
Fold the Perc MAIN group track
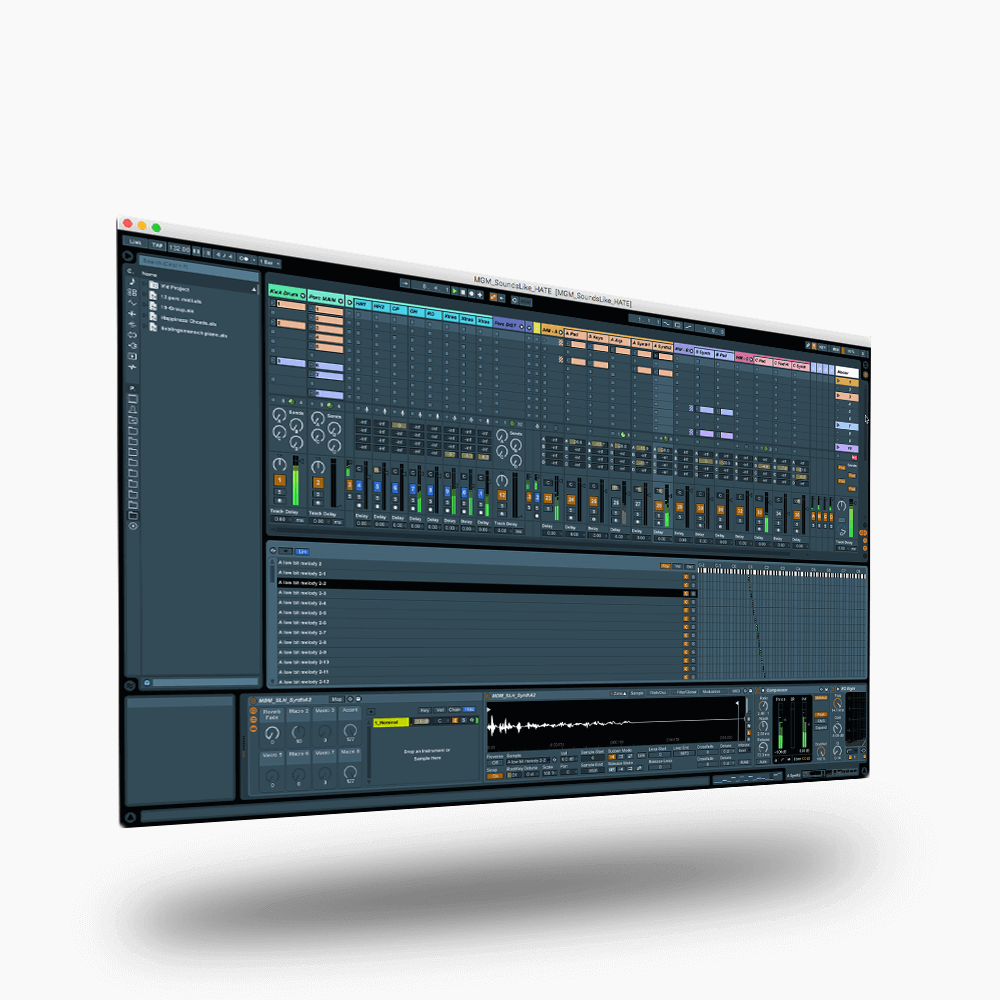click(341, 300)
